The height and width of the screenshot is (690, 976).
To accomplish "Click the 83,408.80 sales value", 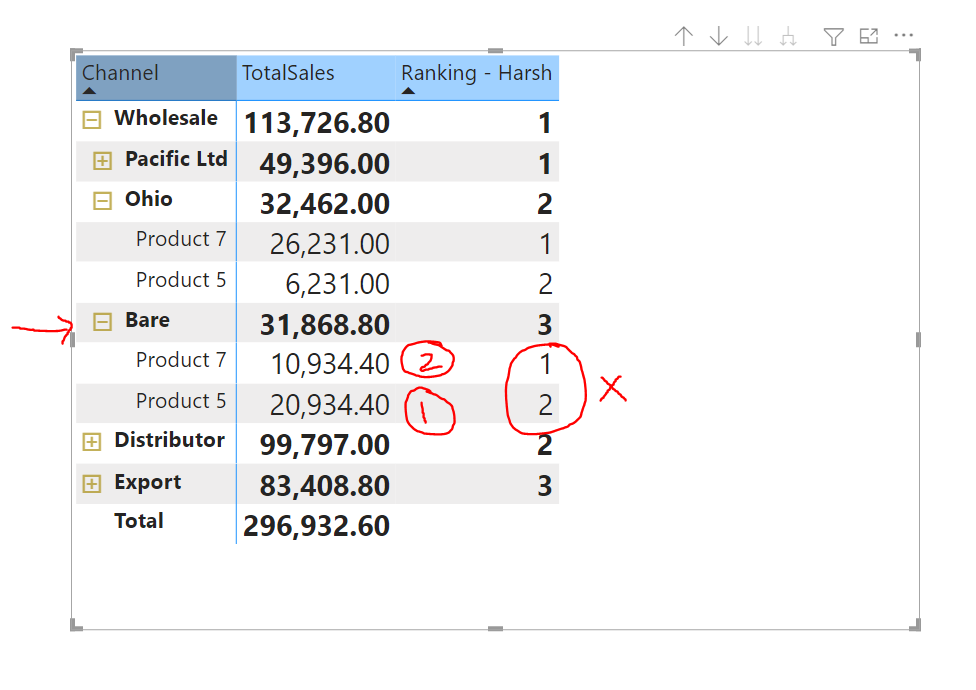I will (x=325, y=486).
